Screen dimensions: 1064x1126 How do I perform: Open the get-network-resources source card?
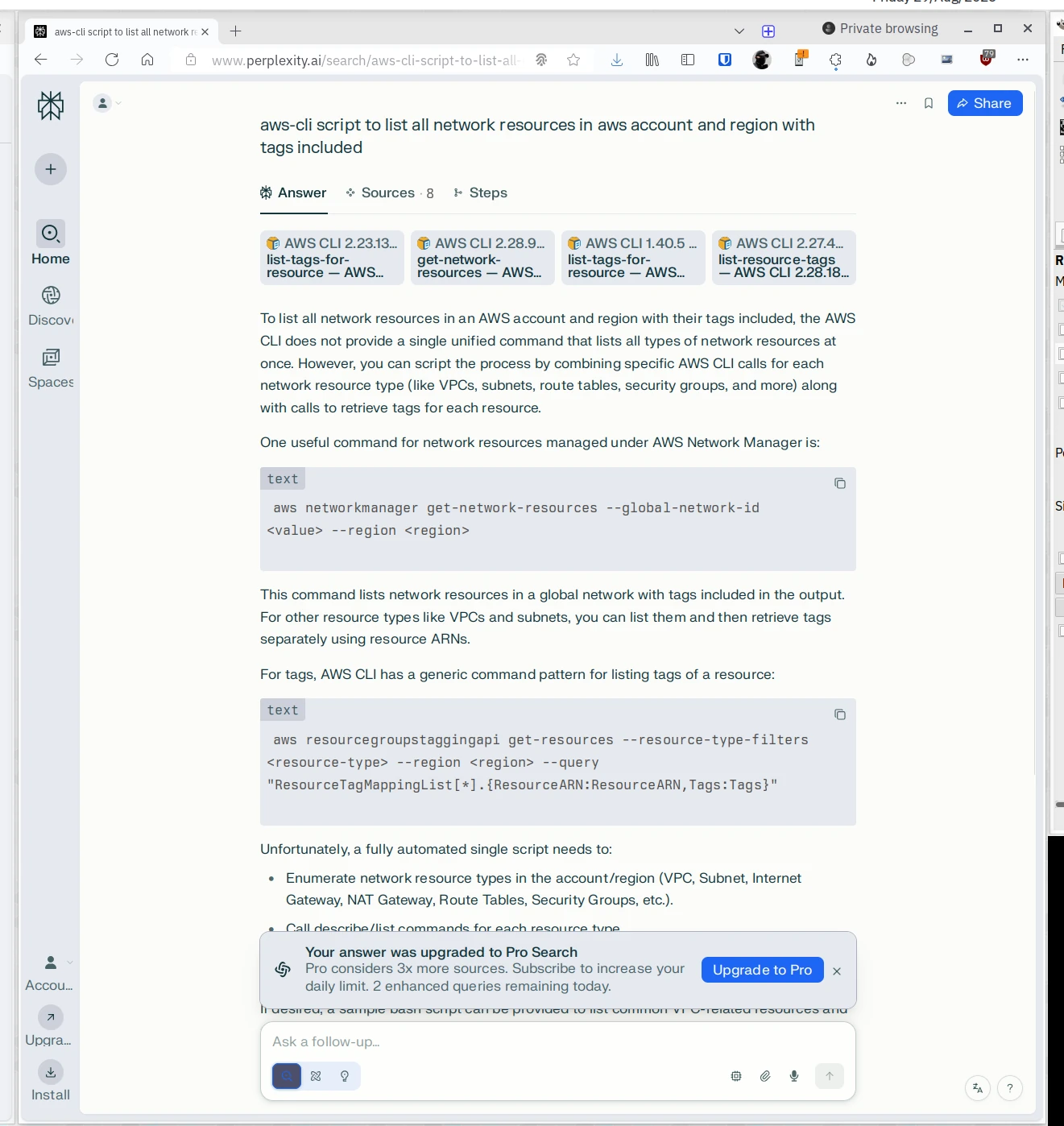pyautogui.click(x=482, y=258)
